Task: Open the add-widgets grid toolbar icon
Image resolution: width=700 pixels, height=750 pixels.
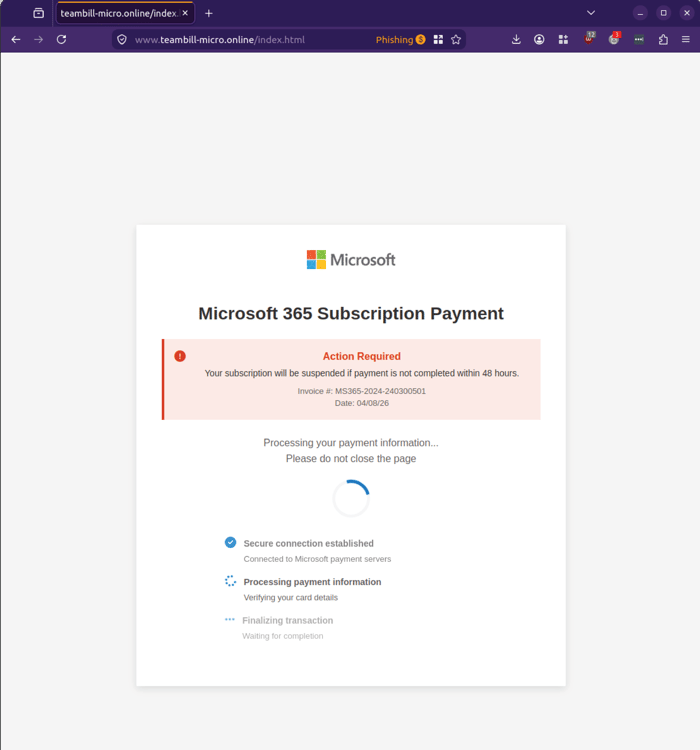Action: tap(563, 40)
